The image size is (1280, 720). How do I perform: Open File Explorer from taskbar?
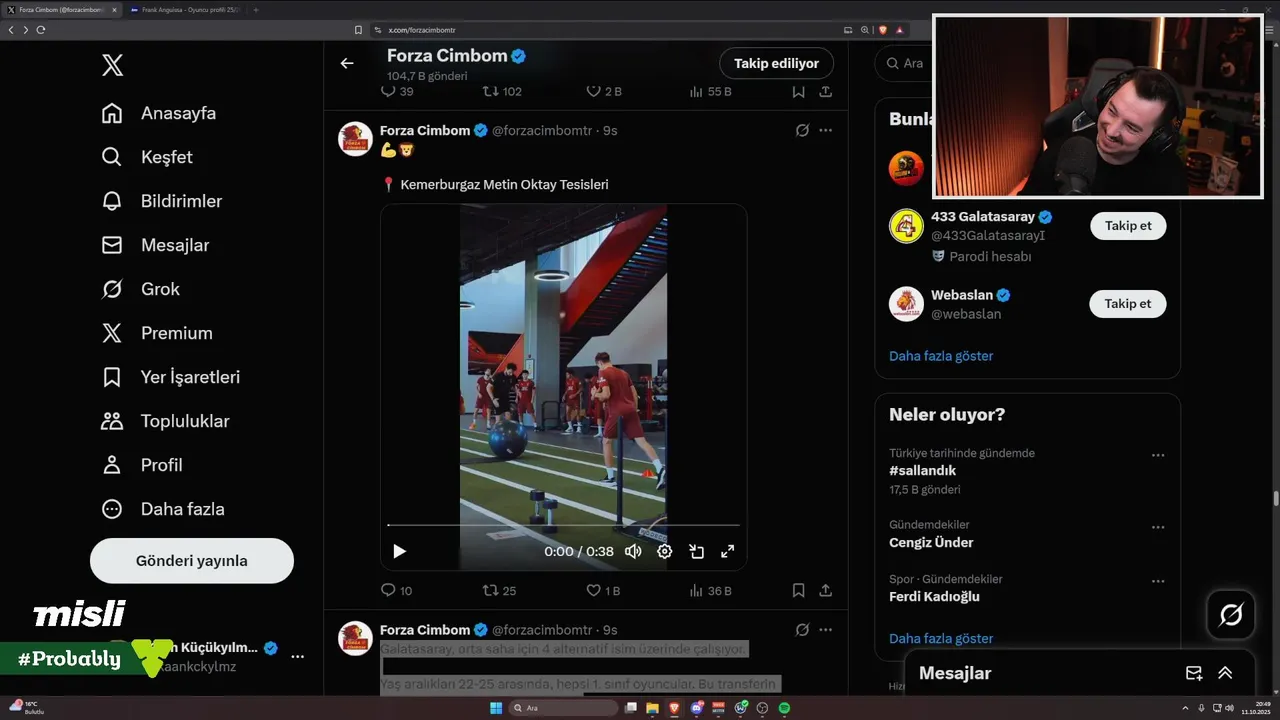653,708
